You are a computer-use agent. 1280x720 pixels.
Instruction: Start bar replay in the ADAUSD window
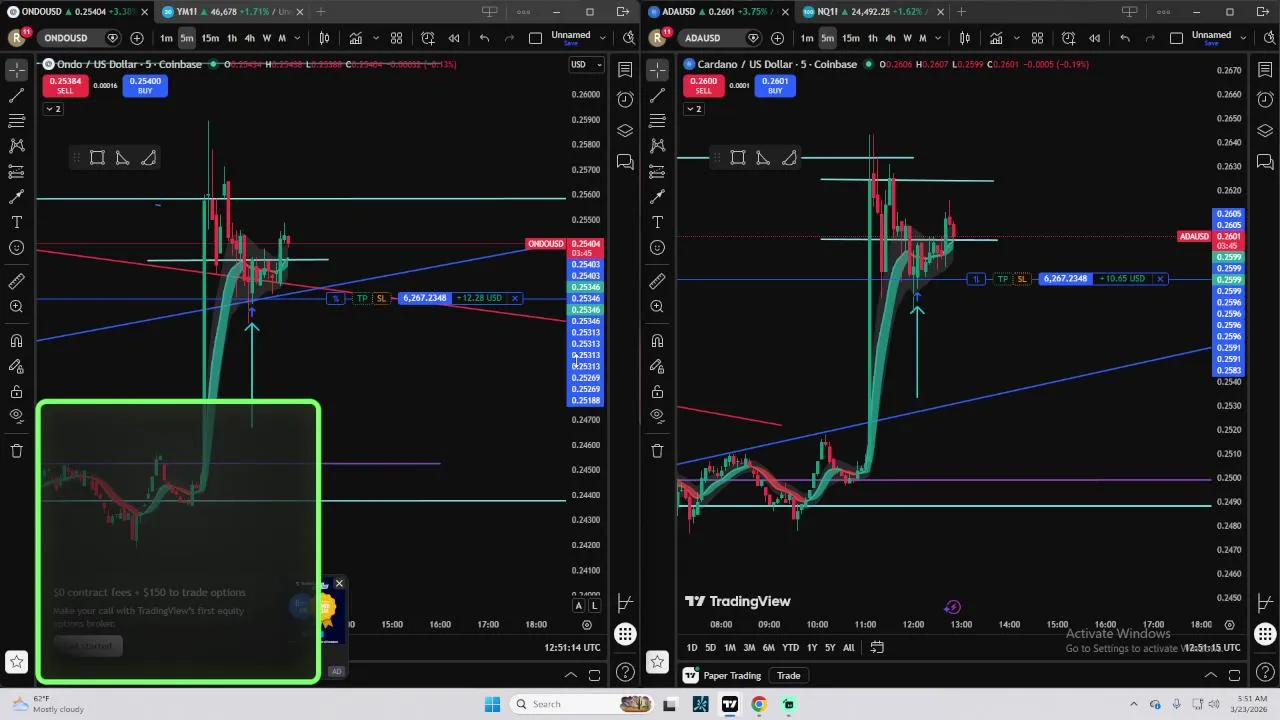1094,38
